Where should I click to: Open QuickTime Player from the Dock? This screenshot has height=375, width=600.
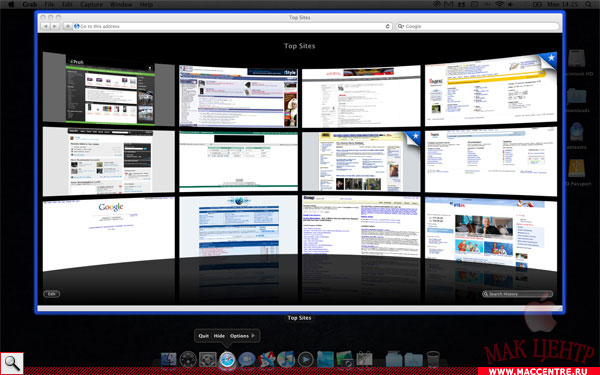point(305,360)
